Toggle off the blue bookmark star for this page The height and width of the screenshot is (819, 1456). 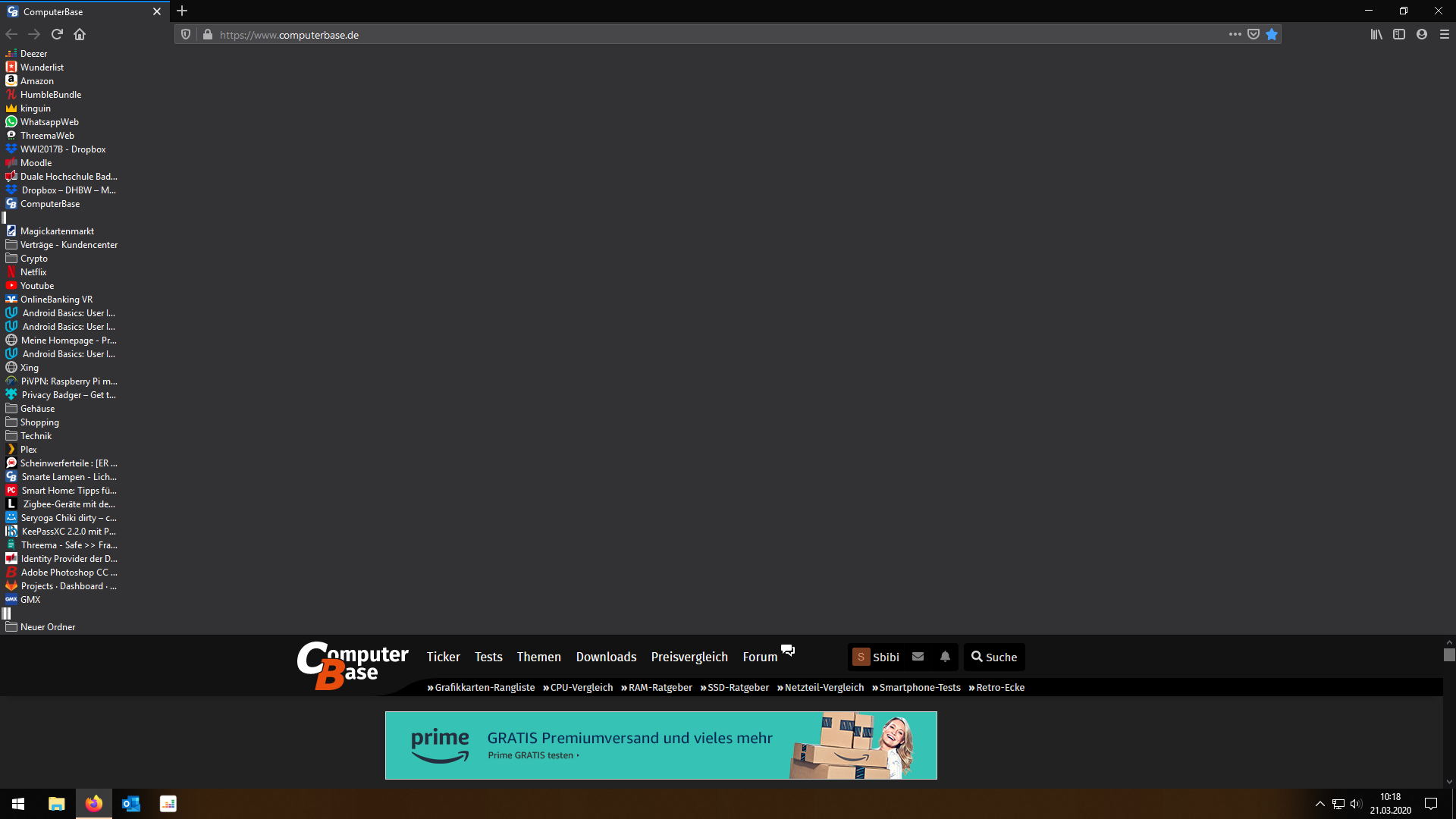pyautogui.click(x=1272, y=34)
